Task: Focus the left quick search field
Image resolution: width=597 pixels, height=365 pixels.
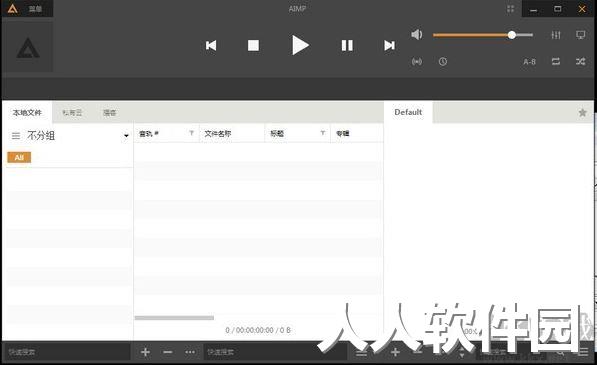Action: click(x=67, y=352)
